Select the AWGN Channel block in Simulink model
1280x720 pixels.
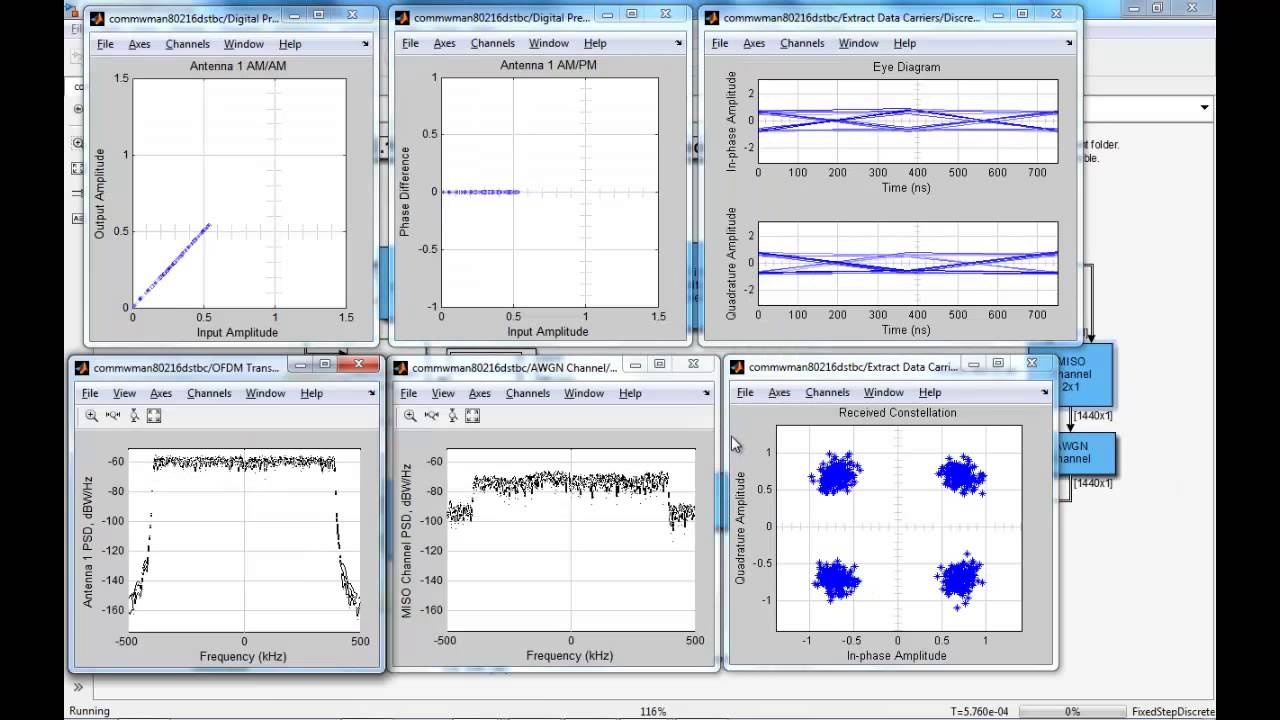pyautogui.click(x=1086, y=453)
